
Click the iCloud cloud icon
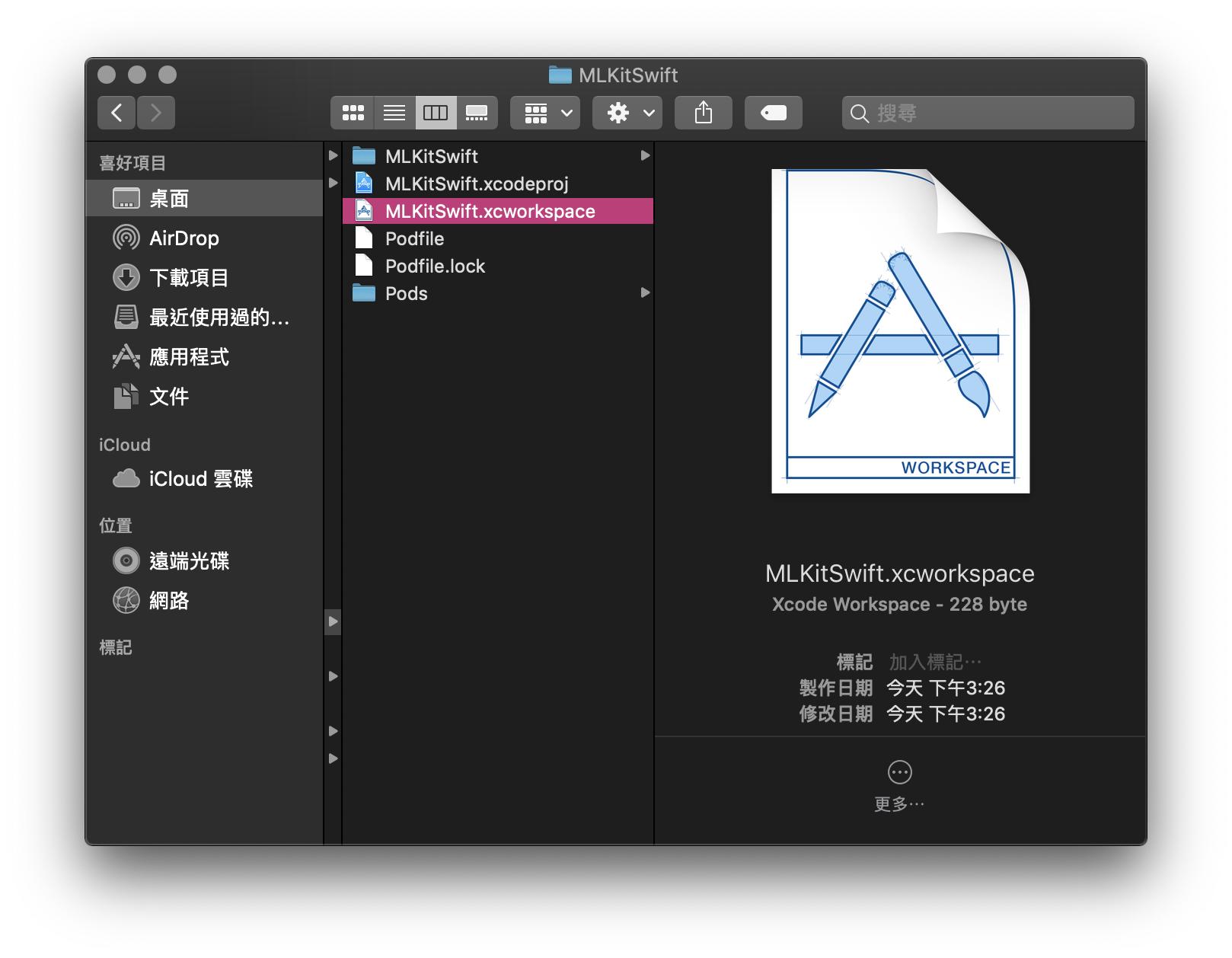126,478
